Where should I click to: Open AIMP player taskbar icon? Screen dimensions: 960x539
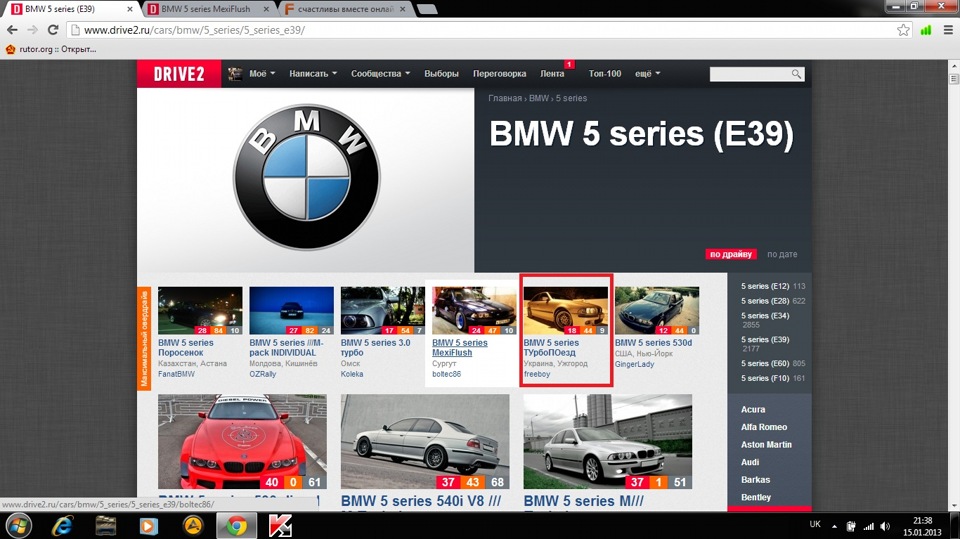pos(193,526)
